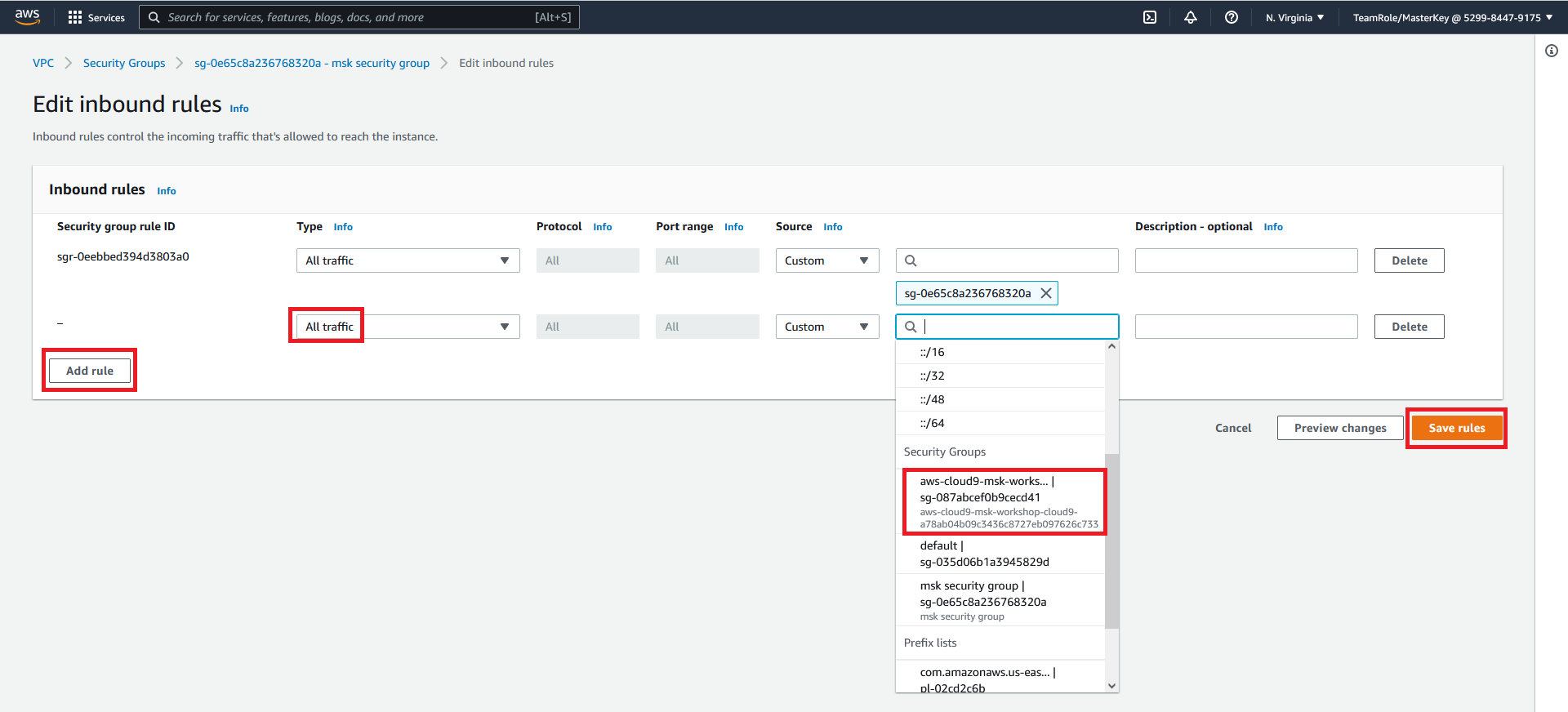Open Info link for the Type column
The height and width of the screenshot is (712, 1568).
(x=343, y=227)
